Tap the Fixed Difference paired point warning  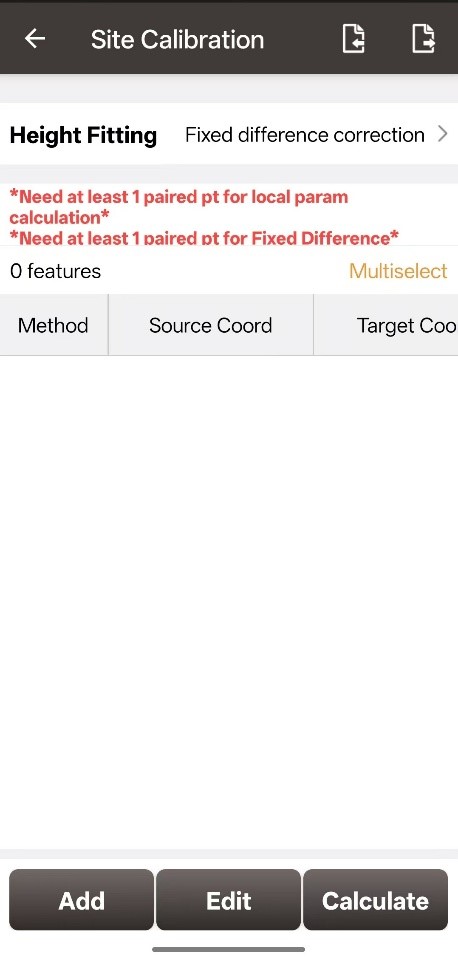(204, 237)
